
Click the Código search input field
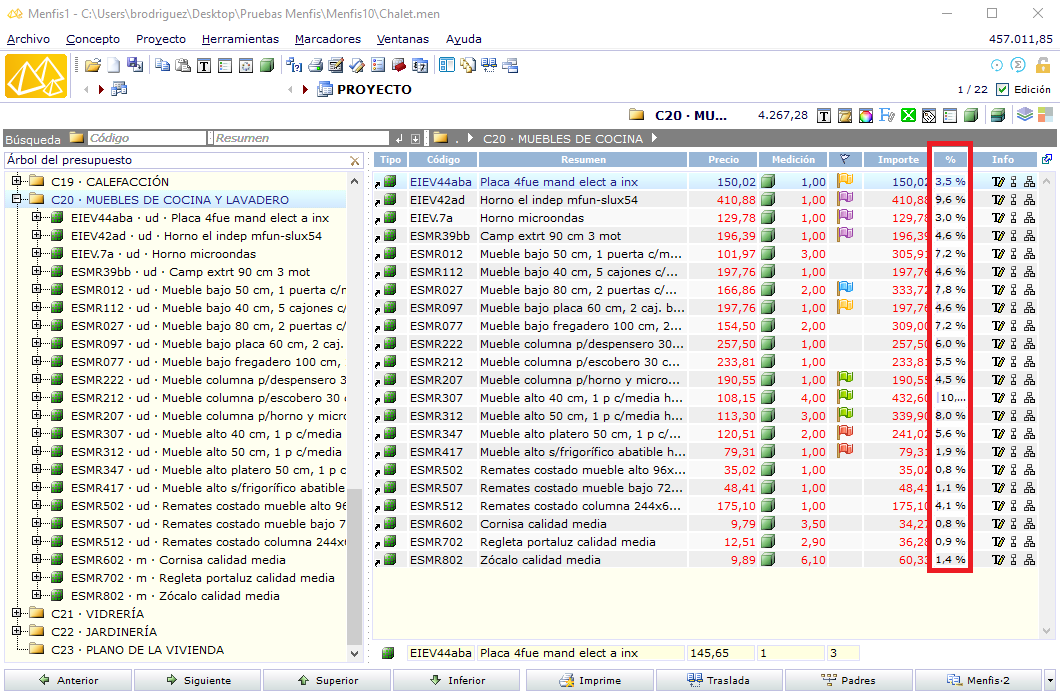tap(147, 138)
